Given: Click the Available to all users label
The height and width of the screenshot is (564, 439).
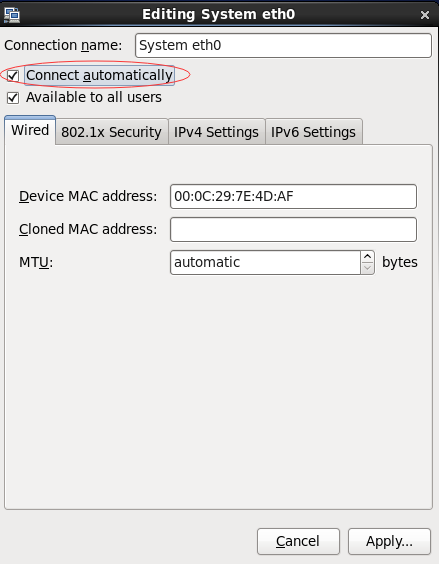Looking at the screenshot, I should [x=94, y=97].
